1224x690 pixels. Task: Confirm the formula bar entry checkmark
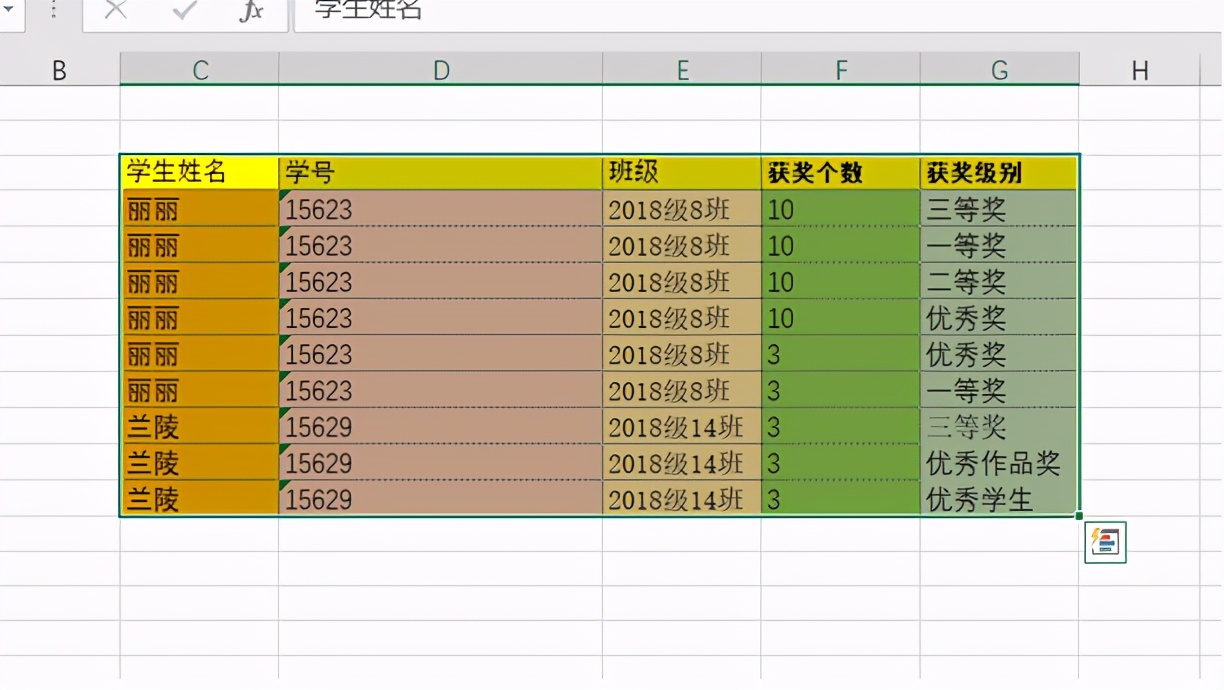[184, 10]
